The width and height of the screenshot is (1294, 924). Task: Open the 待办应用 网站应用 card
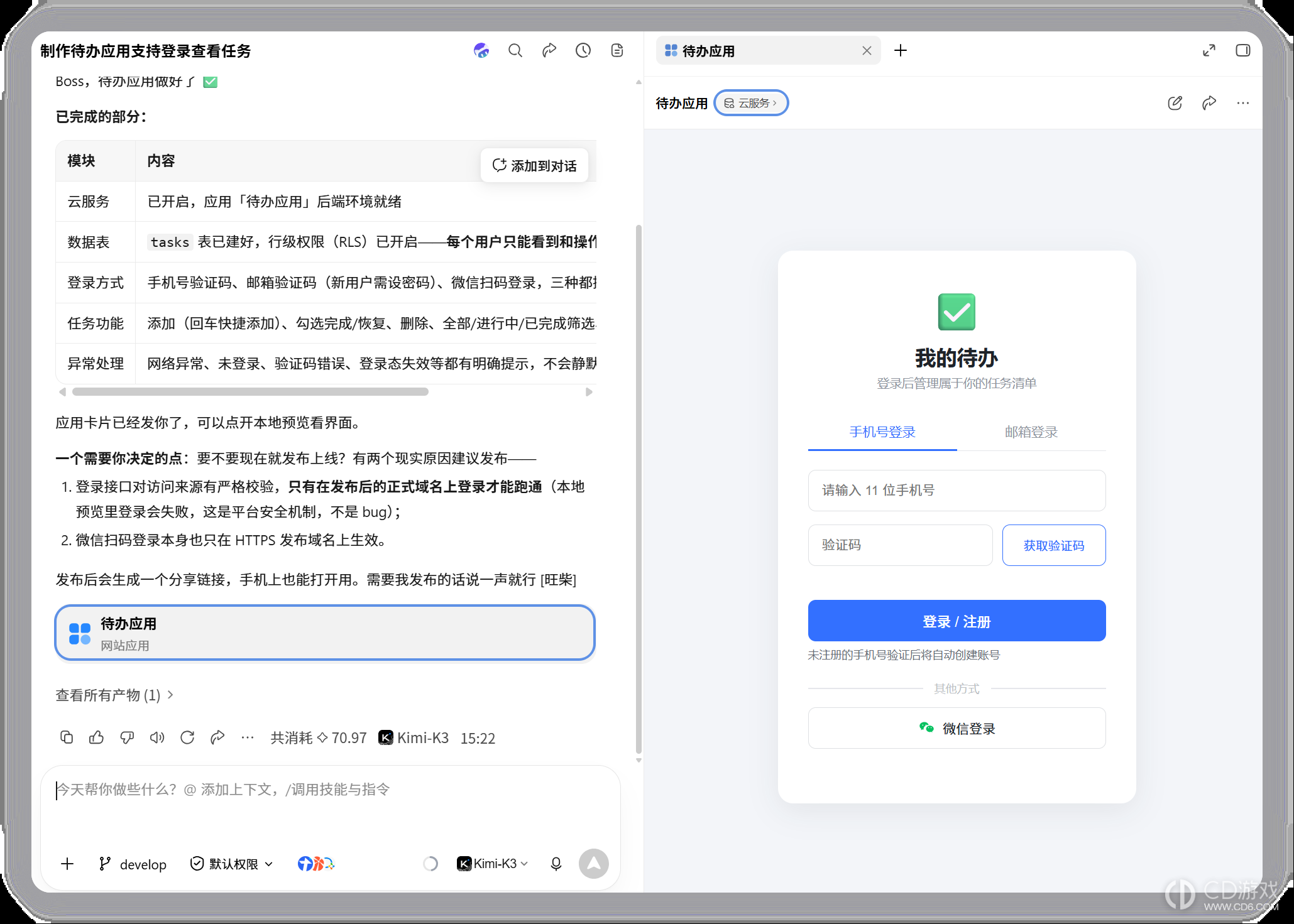(x=325, y=633)
